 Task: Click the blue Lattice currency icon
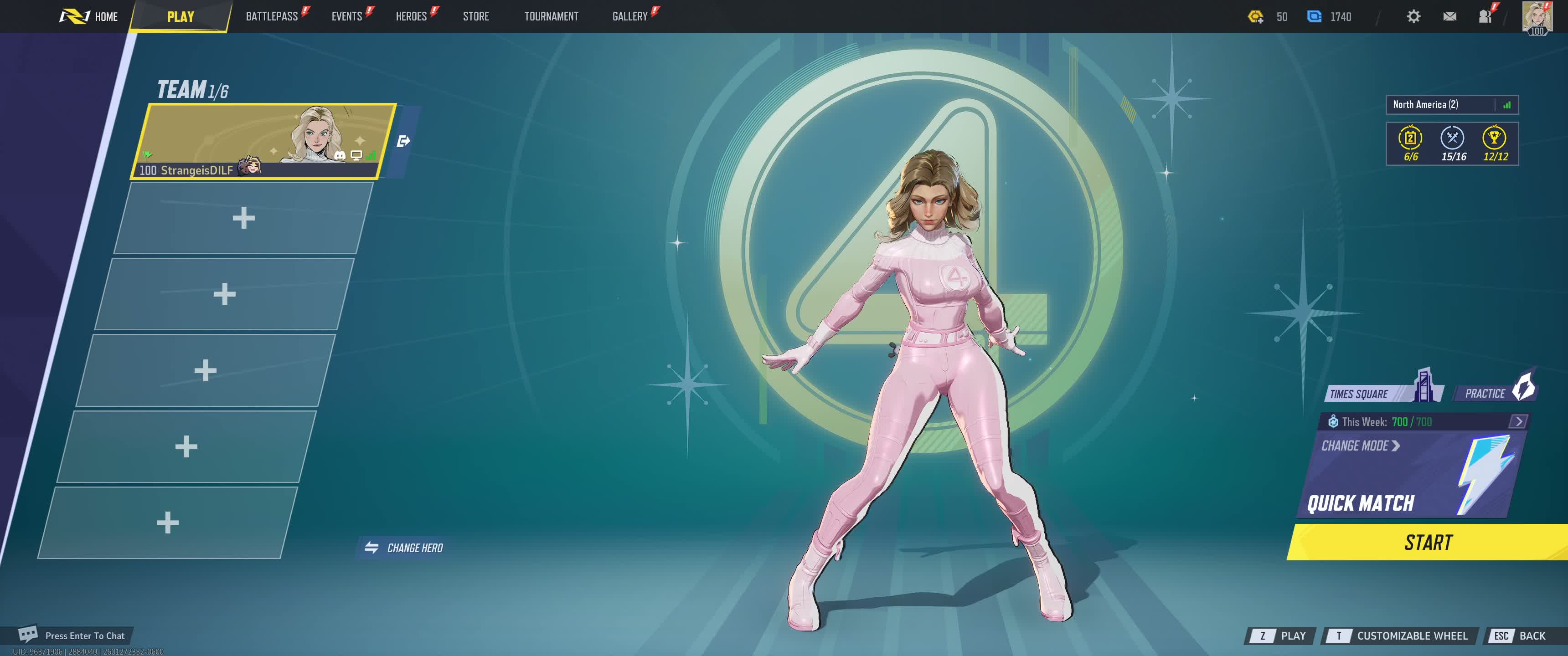(1314, 16)
